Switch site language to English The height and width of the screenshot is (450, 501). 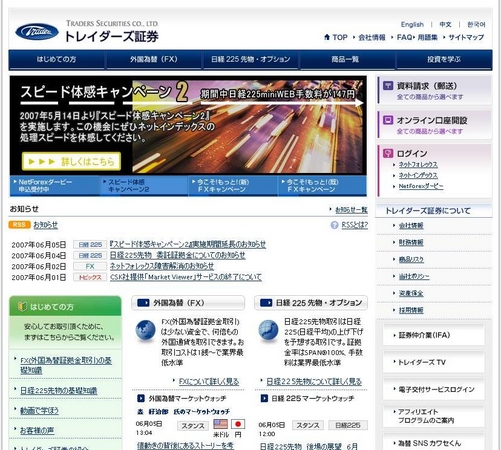[x=412, y=24]
